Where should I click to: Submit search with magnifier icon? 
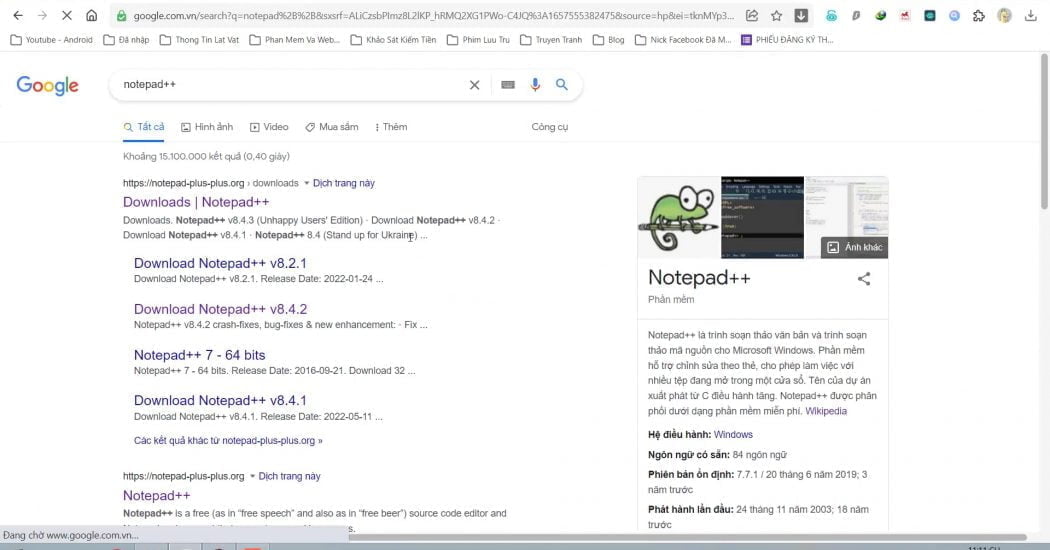coord(562,84)
